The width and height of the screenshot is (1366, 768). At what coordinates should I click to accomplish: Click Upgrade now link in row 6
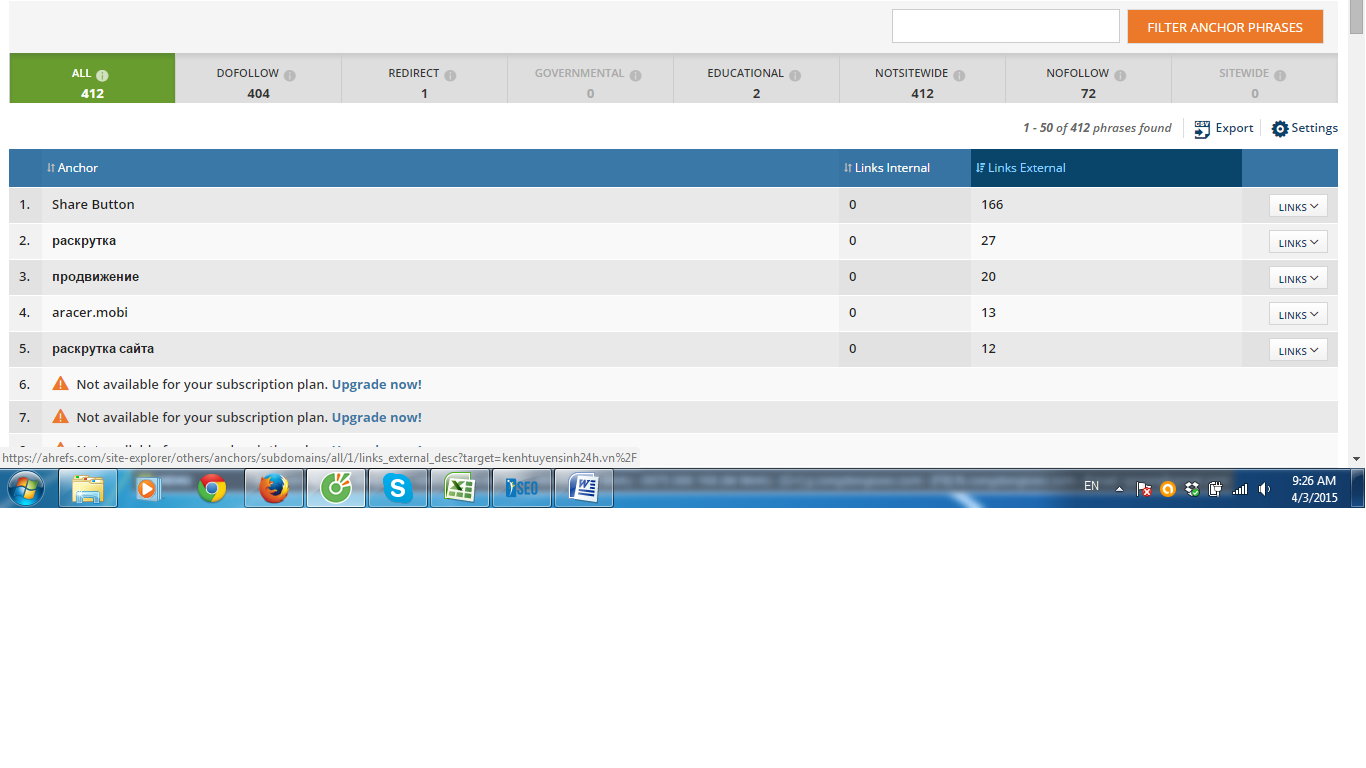[377, 384]
